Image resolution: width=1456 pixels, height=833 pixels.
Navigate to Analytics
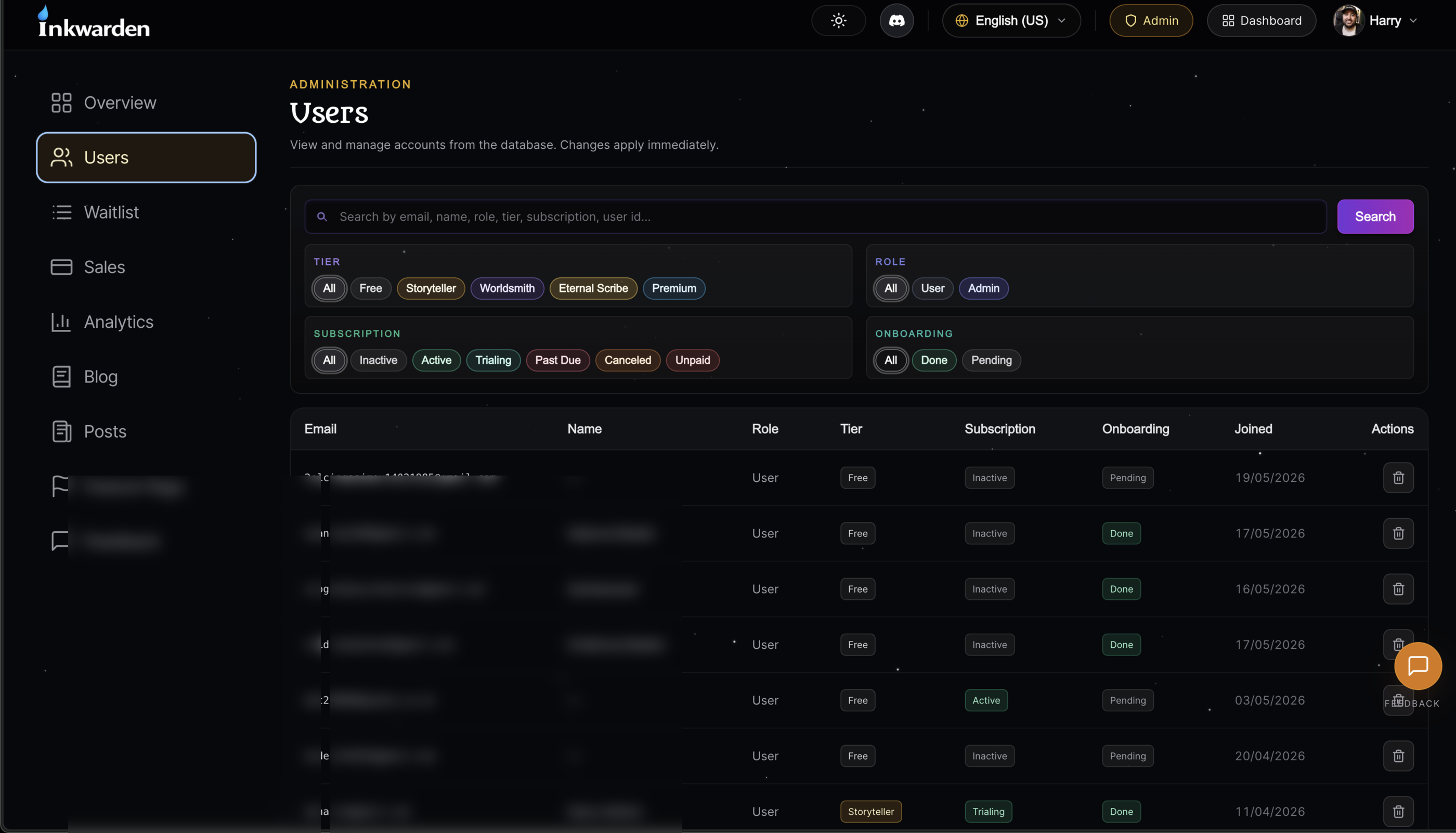click(119, 322)
